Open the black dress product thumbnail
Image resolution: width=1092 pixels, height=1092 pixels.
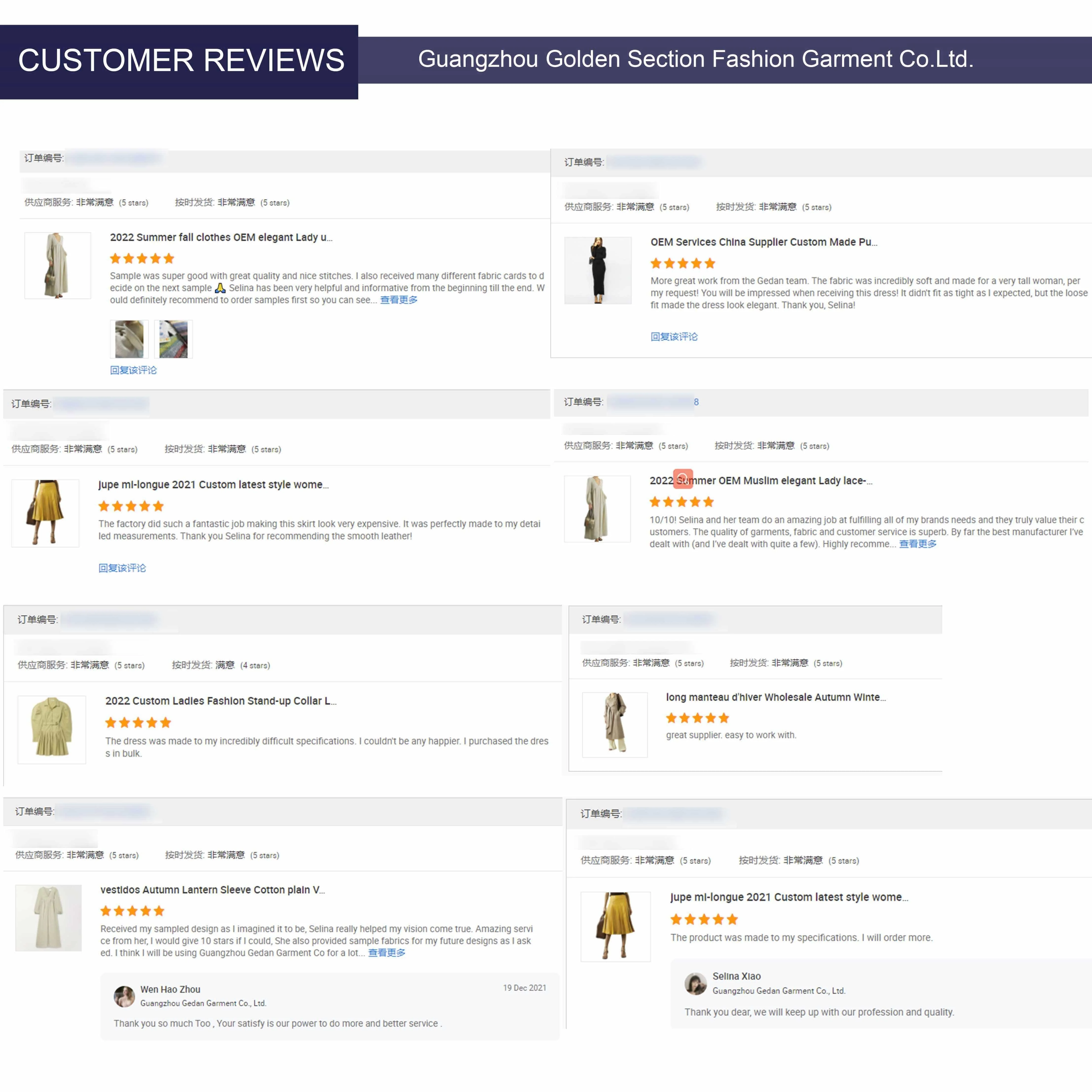(x=598, y=271)
